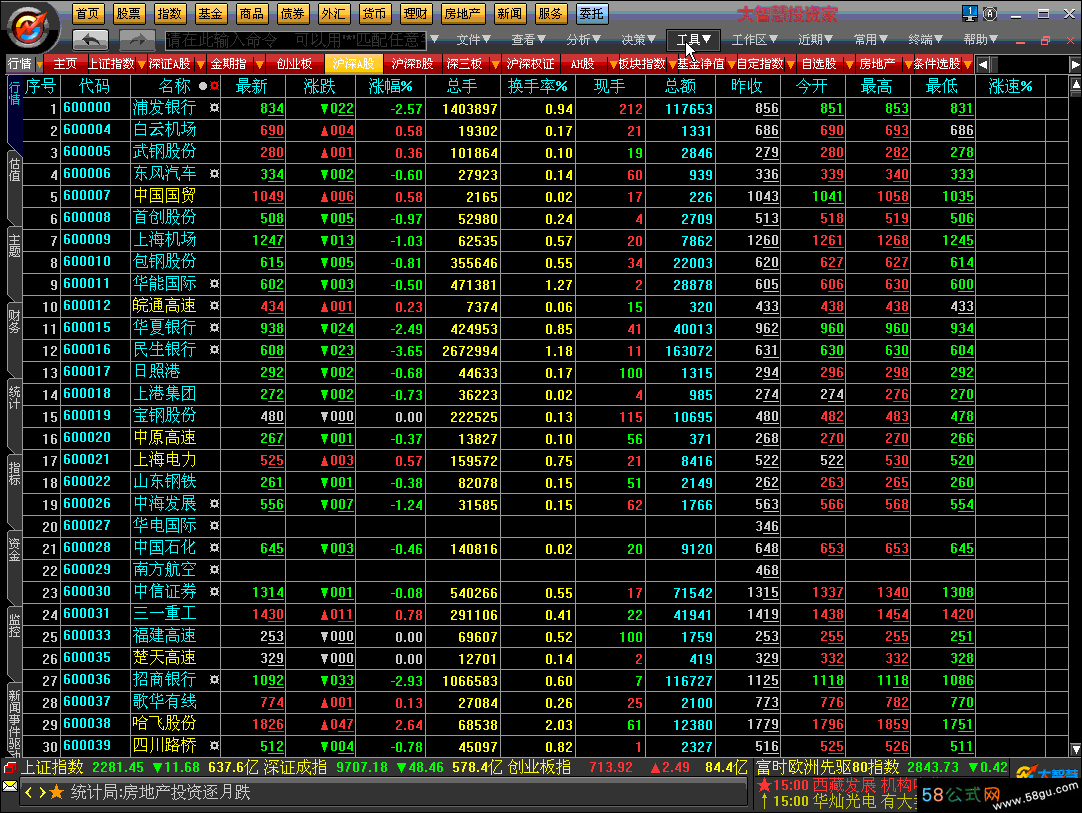Click the marker icon beside 华能国际
This screenshot has height=813, width=1082.
click(215, 284)
